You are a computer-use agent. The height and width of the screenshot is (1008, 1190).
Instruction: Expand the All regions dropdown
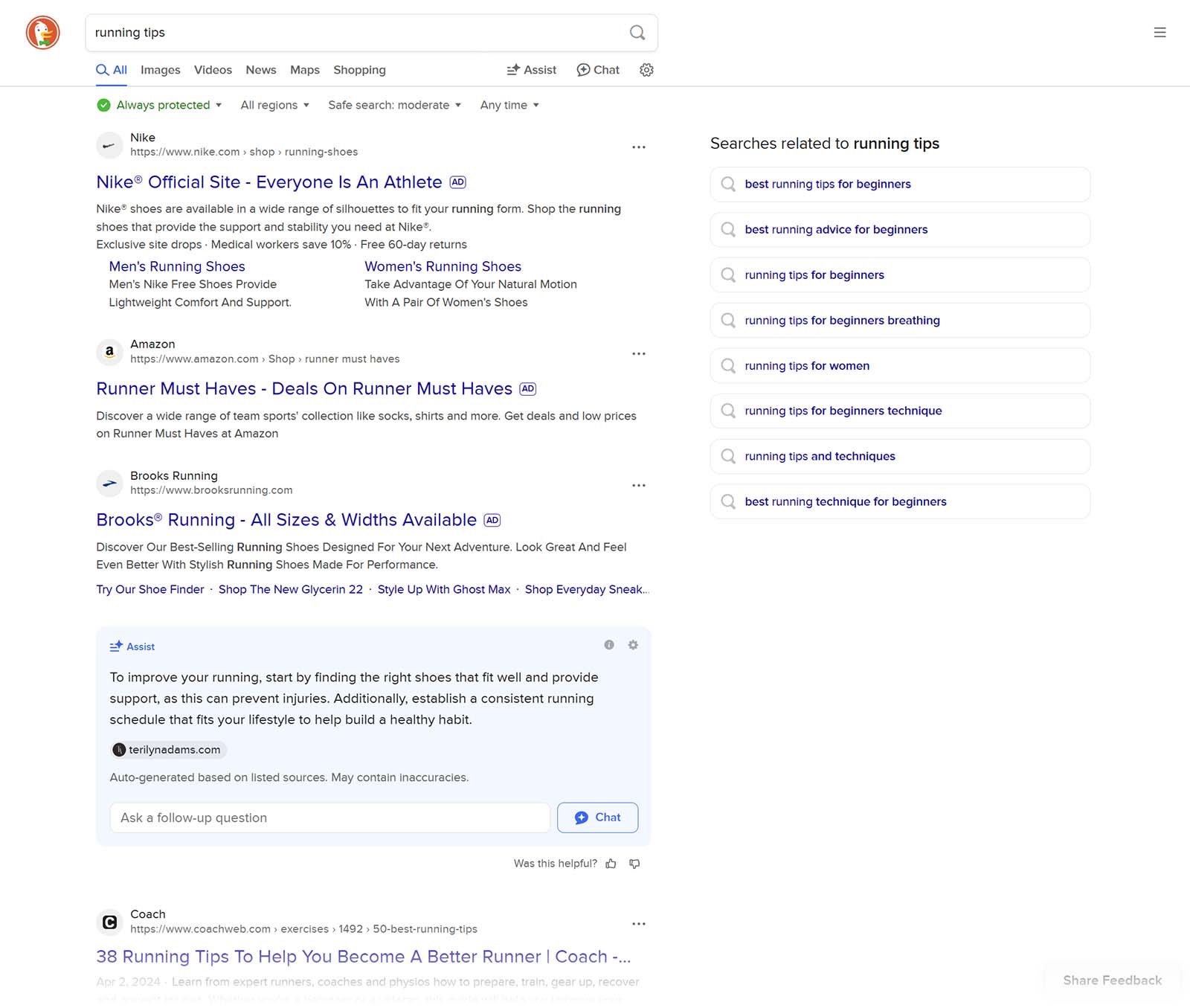[274, 105]
